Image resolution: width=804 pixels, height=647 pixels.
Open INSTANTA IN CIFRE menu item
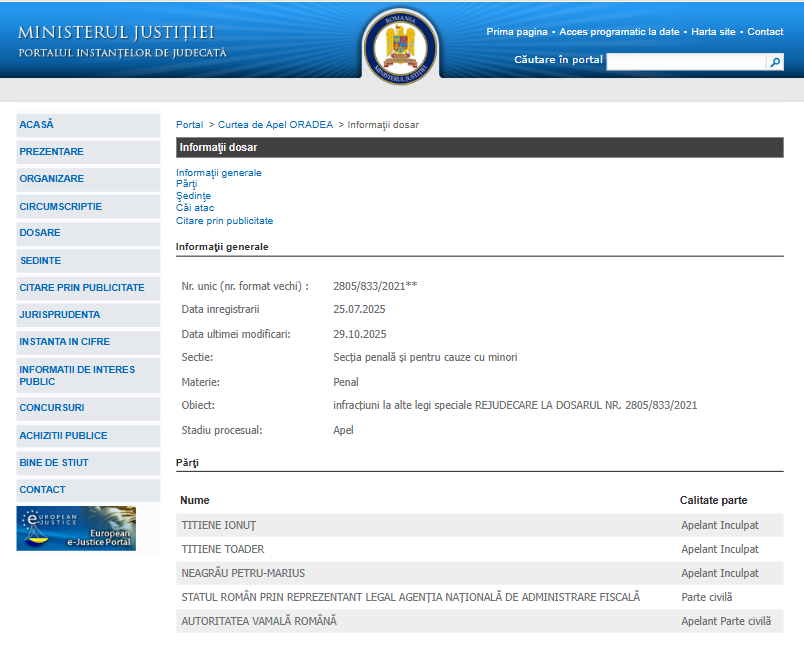pyautogui.click(x=65, y=342)
